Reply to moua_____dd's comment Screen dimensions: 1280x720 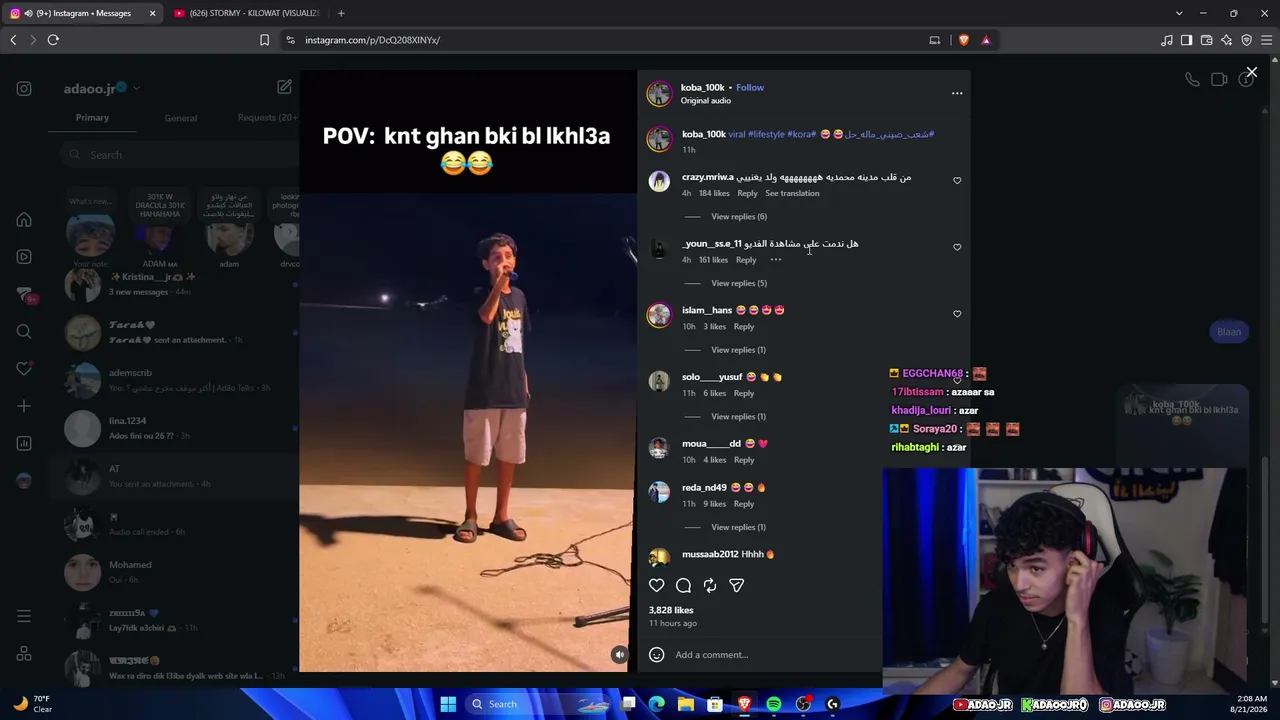[x=744, y=460]
